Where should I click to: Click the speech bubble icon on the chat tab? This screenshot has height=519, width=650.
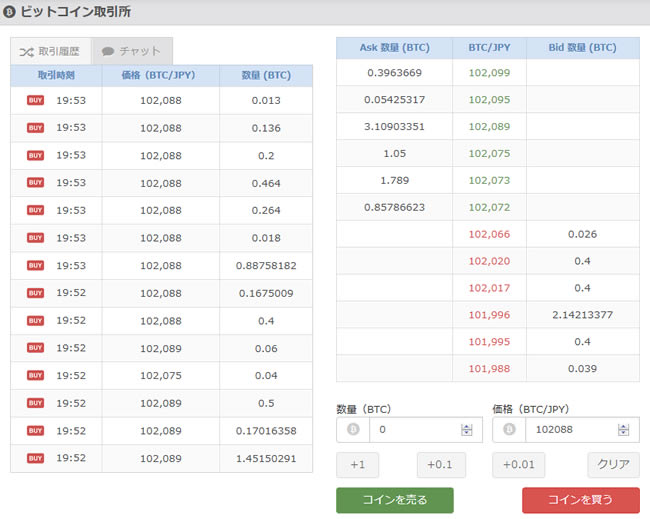(108, 51)
